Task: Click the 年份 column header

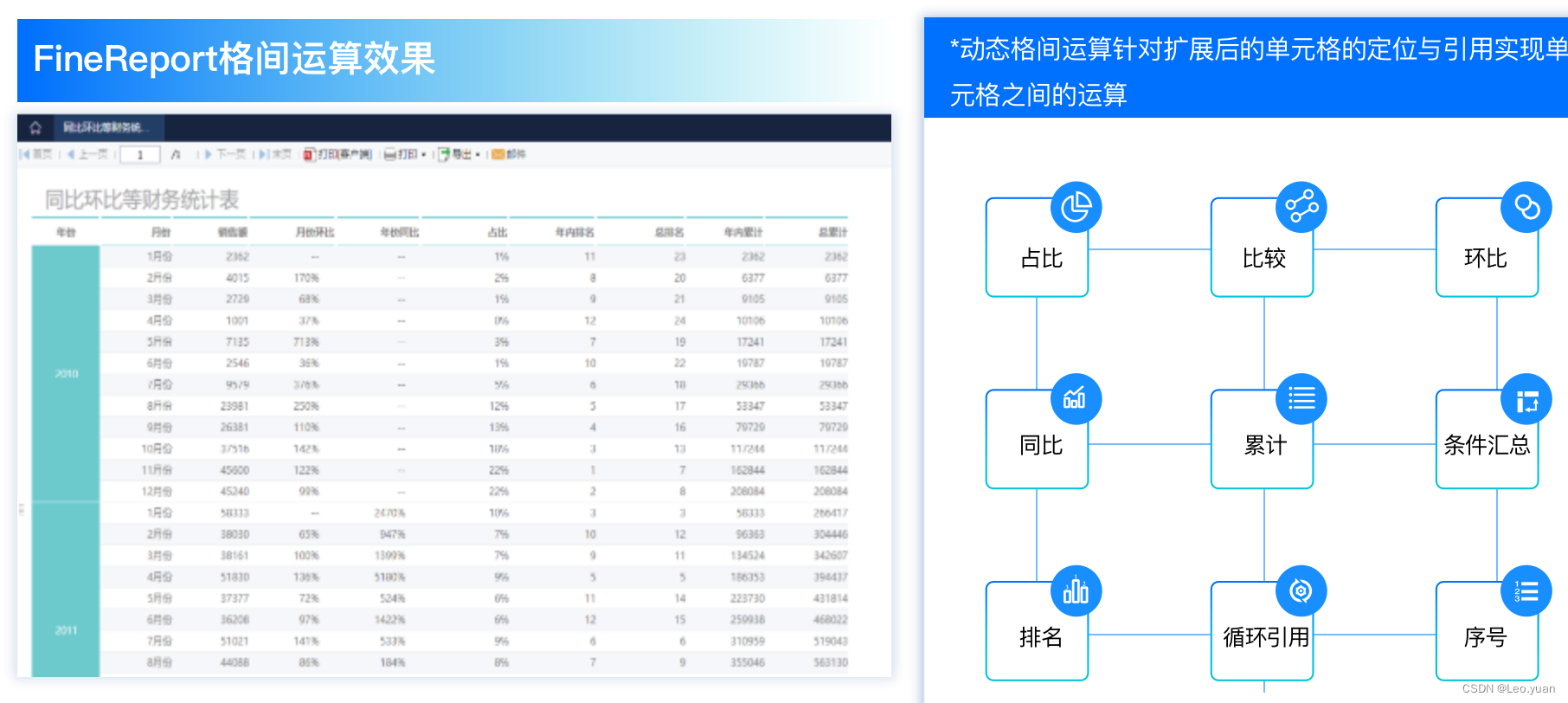Action: (66, 232)
